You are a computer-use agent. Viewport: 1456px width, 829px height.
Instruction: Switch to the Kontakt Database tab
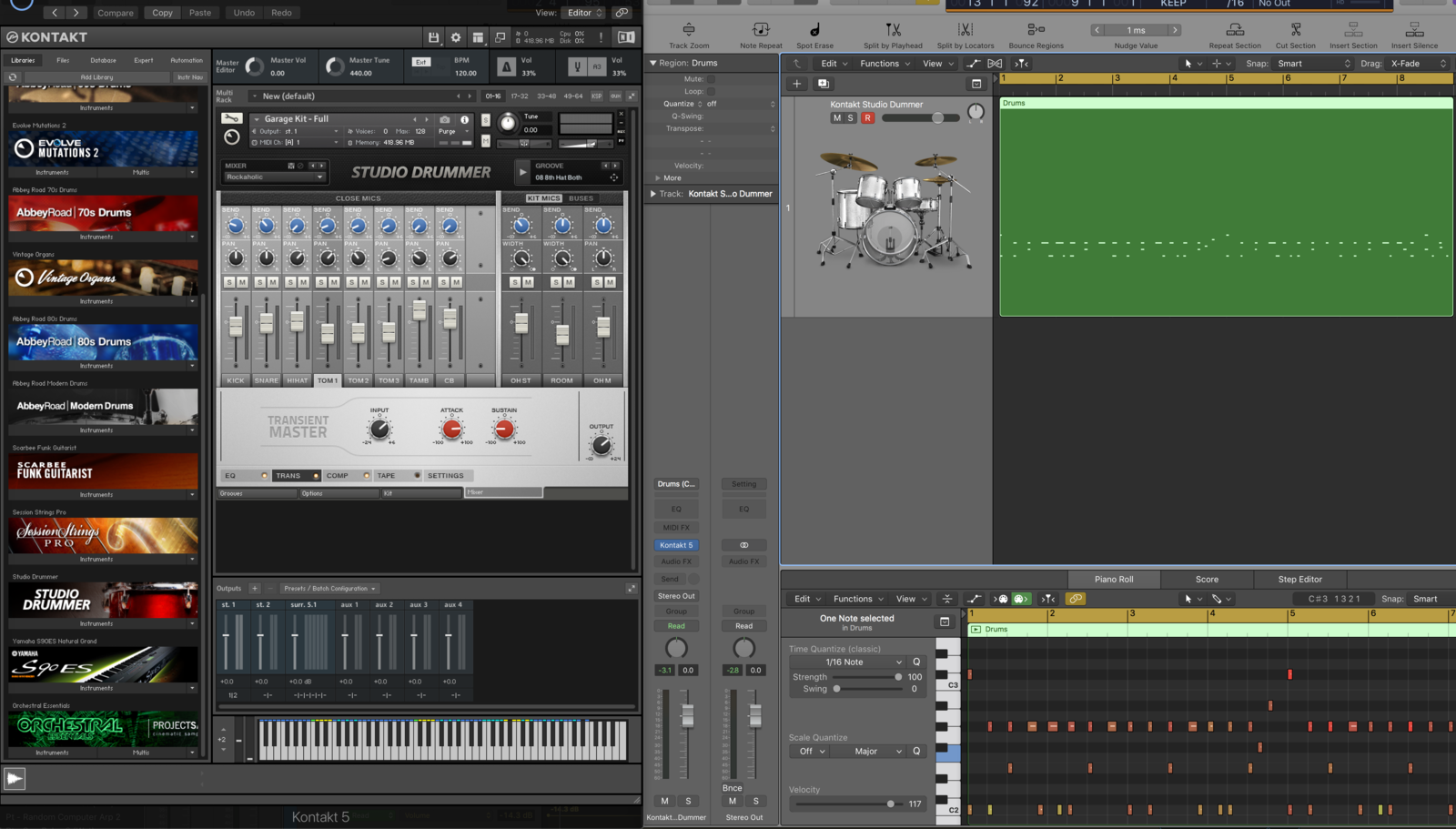[103, 61]
